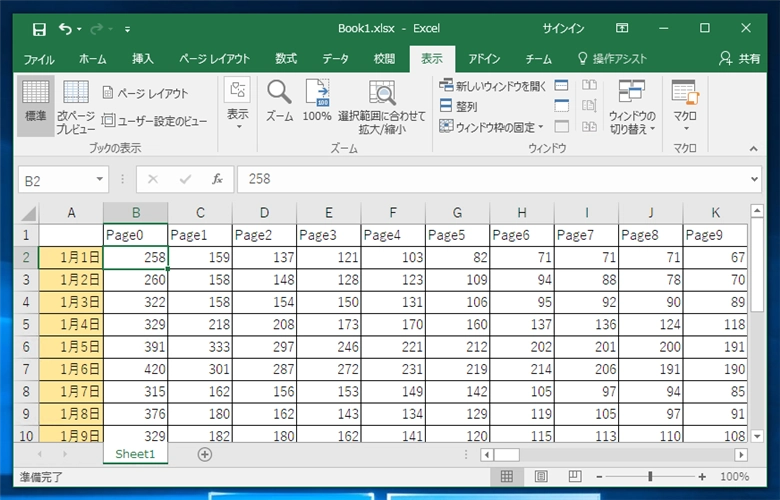Select cell containing 1月4日
The height and width of the screenshot is (500, 780).
pos(71,324)
